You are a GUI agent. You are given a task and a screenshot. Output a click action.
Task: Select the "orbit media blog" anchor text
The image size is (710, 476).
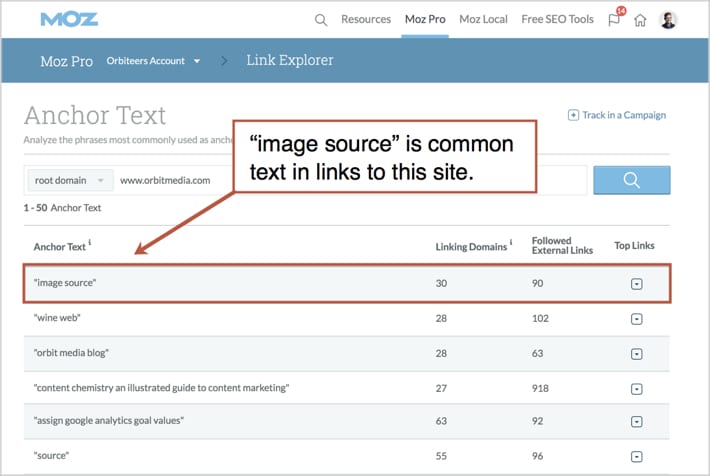click(x=71, y=352)
